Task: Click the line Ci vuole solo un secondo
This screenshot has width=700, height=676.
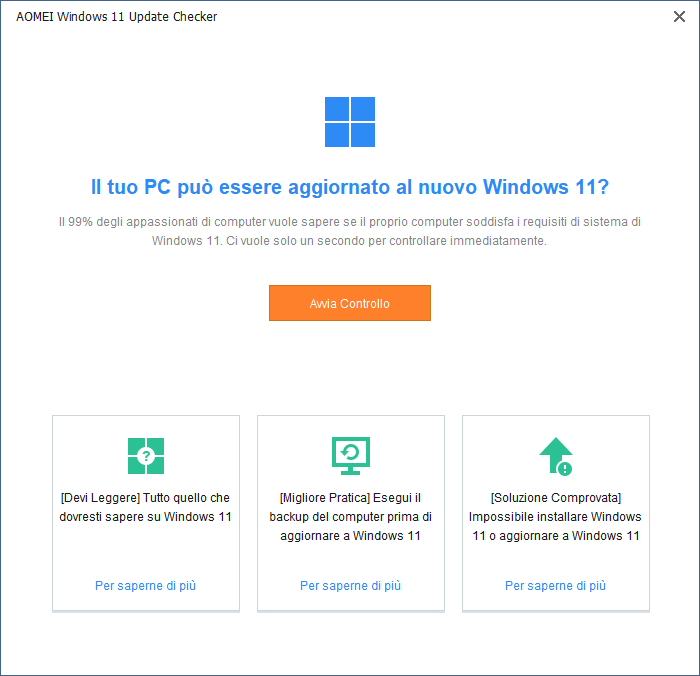Action: [386, 241]
